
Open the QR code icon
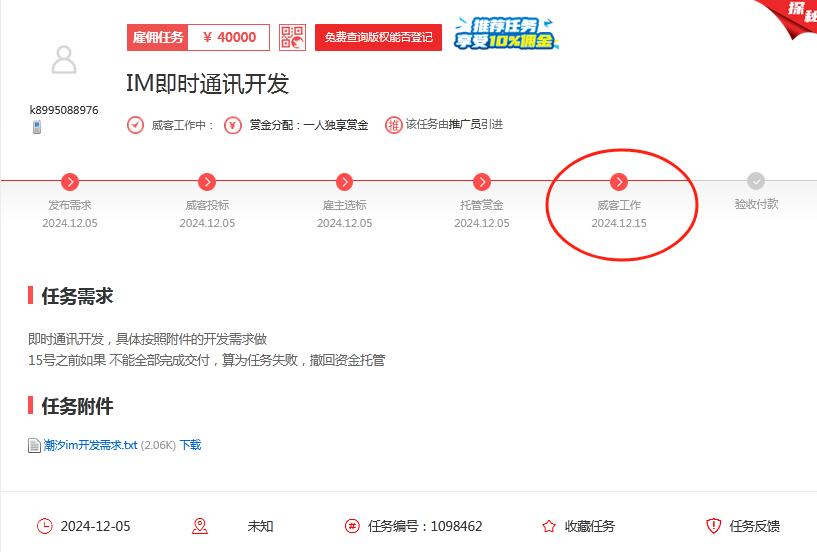pos(292,38)
